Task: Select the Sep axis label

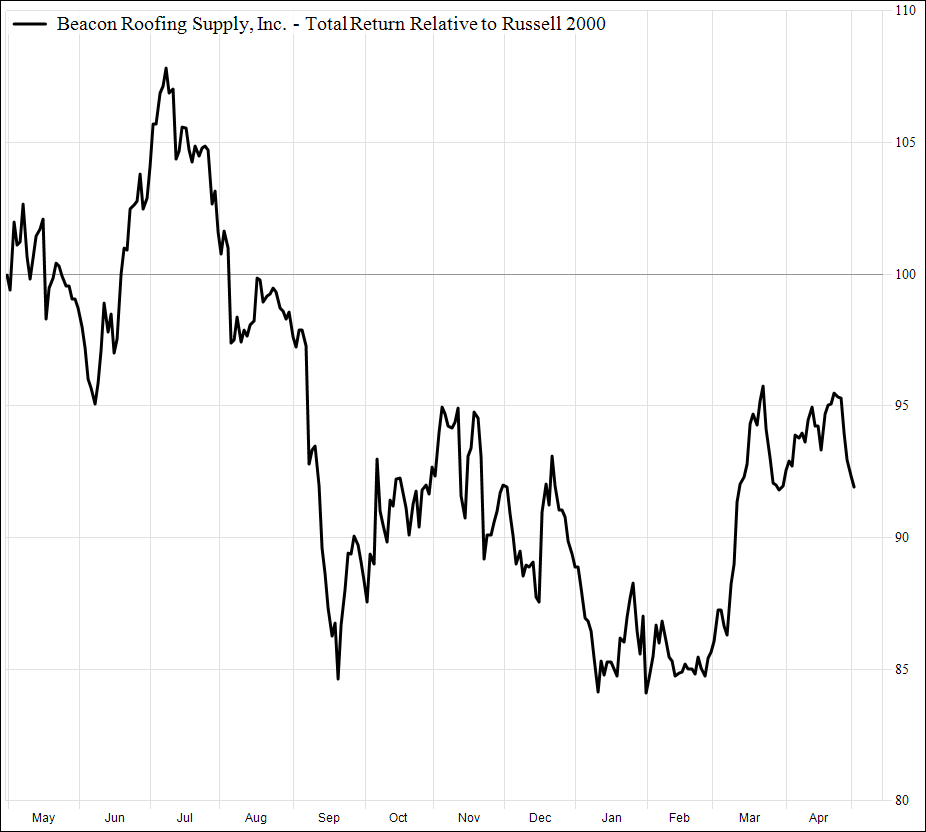Action: [x=328, y=817]
